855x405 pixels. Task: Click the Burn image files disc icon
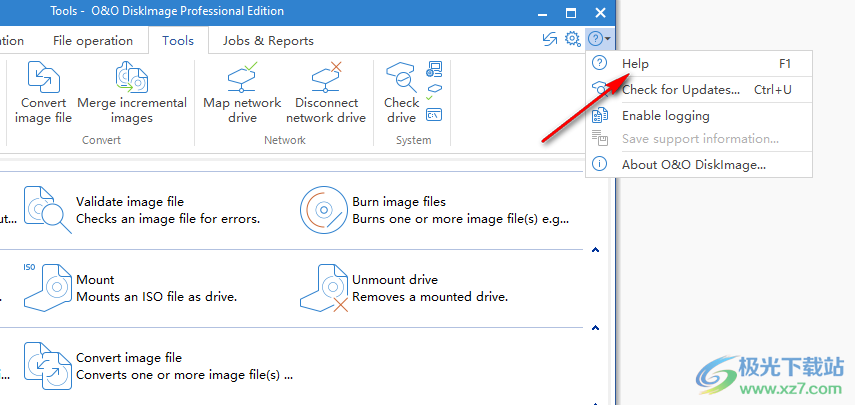click(323, 210)
